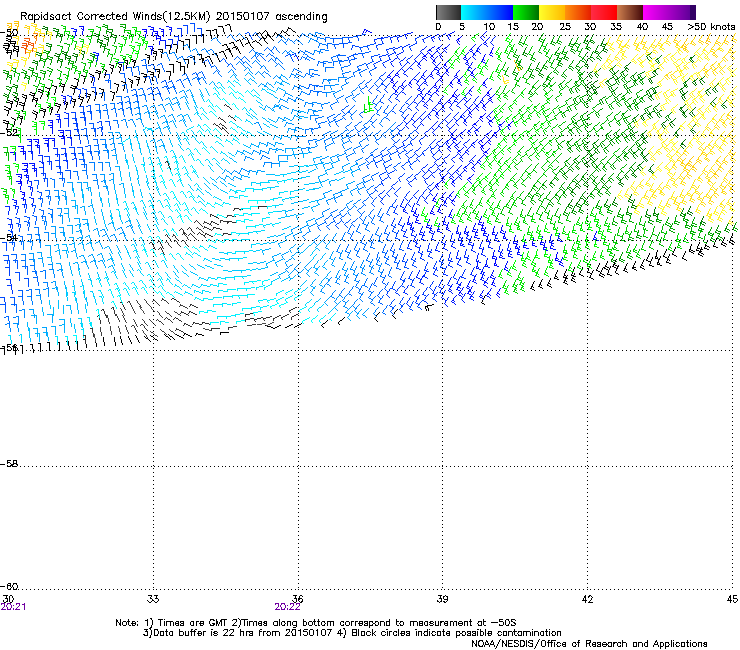
Task: Click the longitude label '45'
Action: point(732,599)
